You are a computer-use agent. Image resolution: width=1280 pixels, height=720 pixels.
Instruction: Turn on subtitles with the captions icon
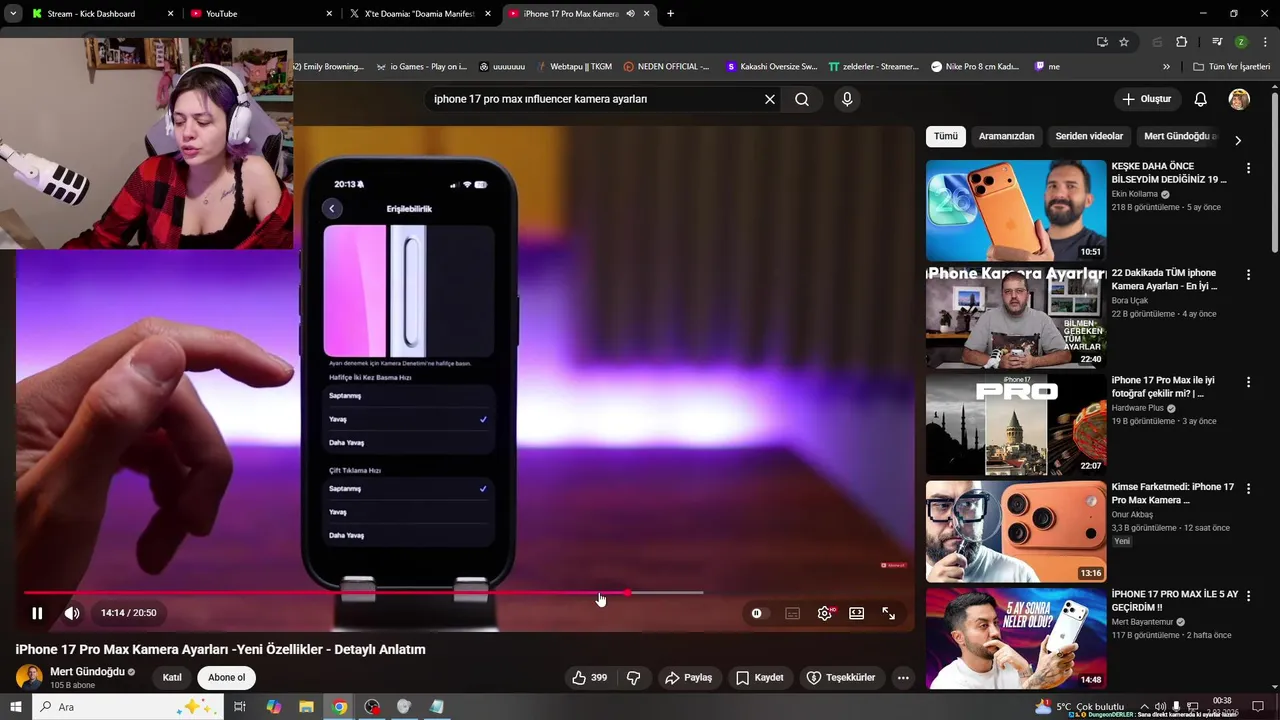[x=793, y=613]
